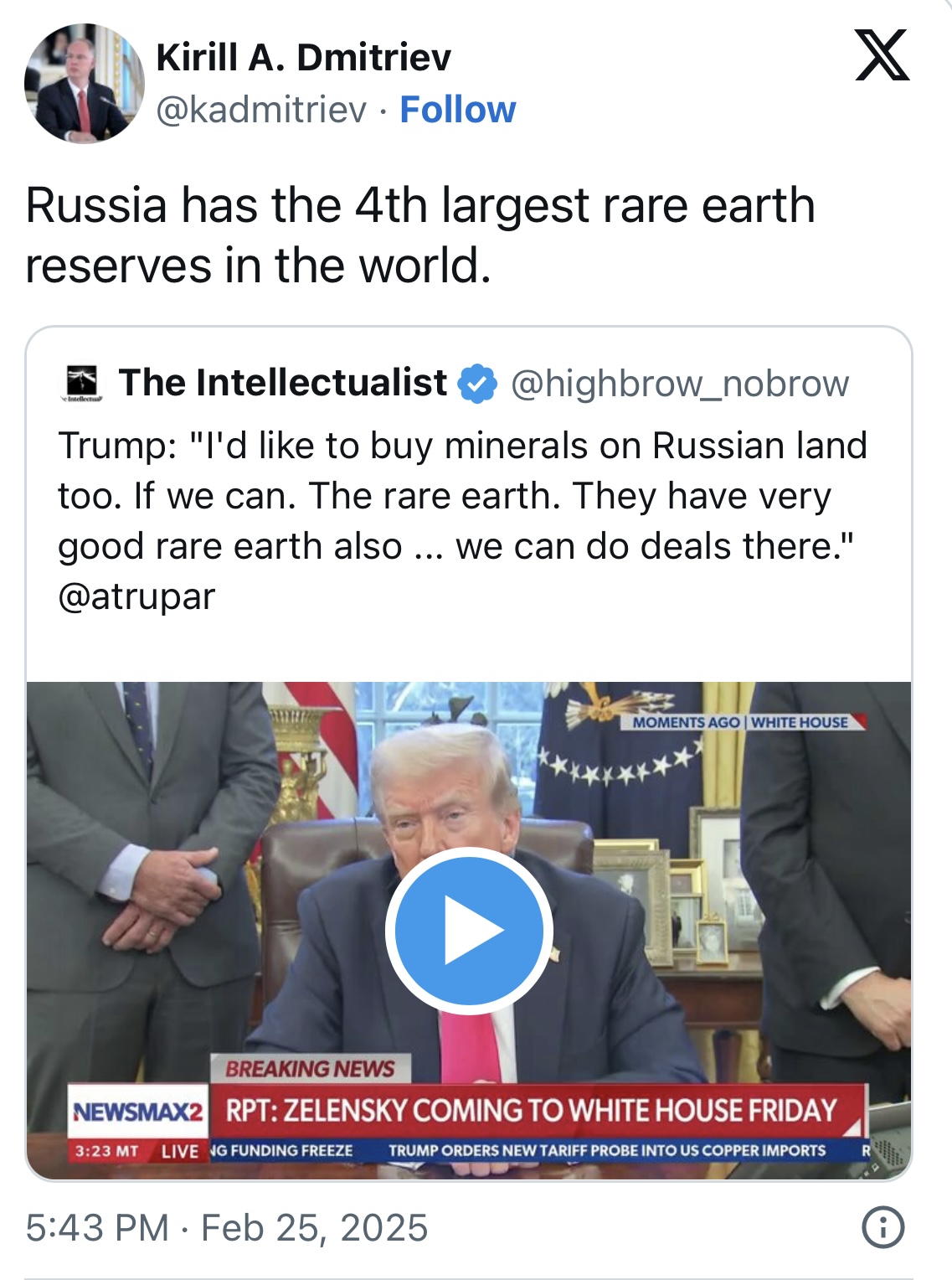Screen dimensions: 952x1280
Task: Click the NEWSMAX2 logo in the video
Action: click(x=138, y=1112)
